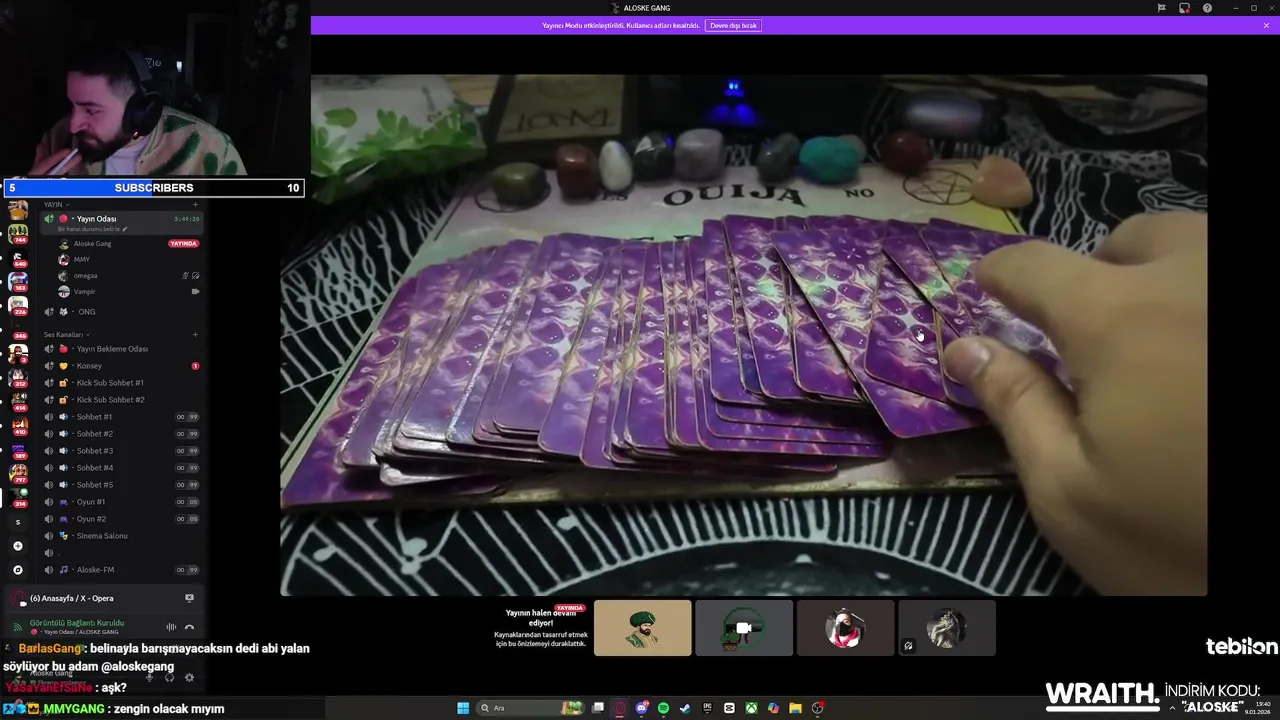The width and height of the screenshot is (1280, 720).
Task: Open Discord help question mark icon
Action: pos(1207,8)
